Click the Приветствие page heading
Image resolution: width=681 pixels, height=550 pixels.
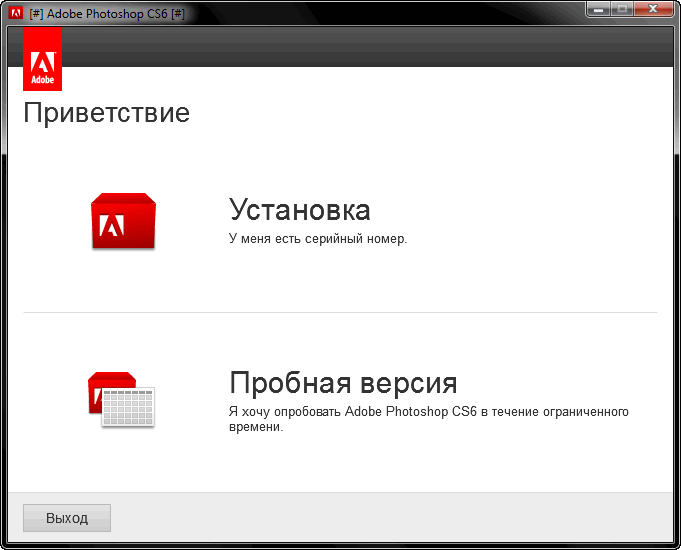106,112
